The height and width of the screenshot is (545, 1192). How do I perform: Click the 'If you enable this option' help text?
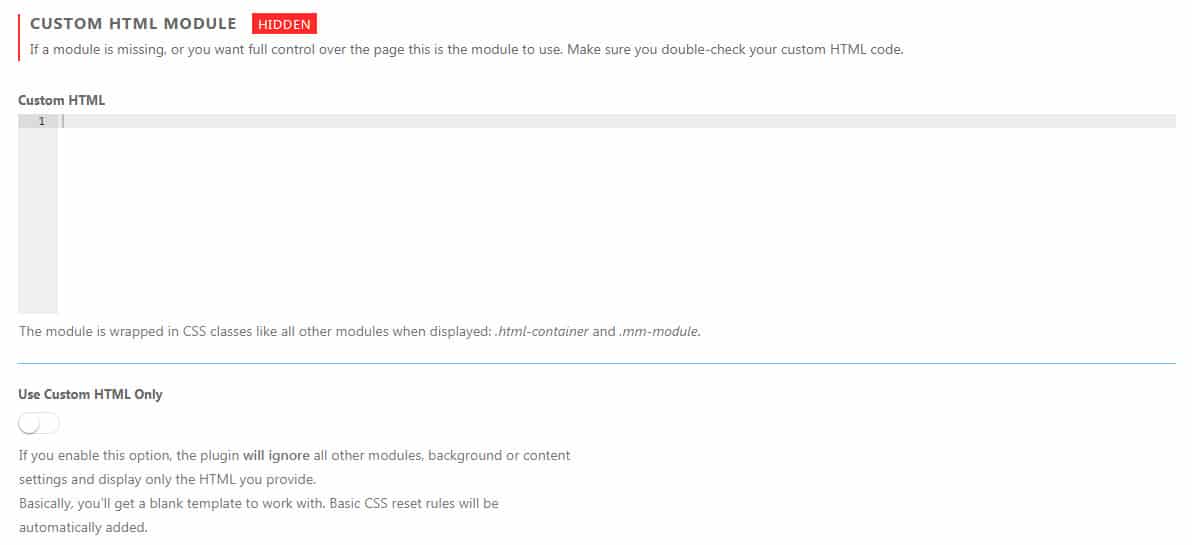coord(294,456)
